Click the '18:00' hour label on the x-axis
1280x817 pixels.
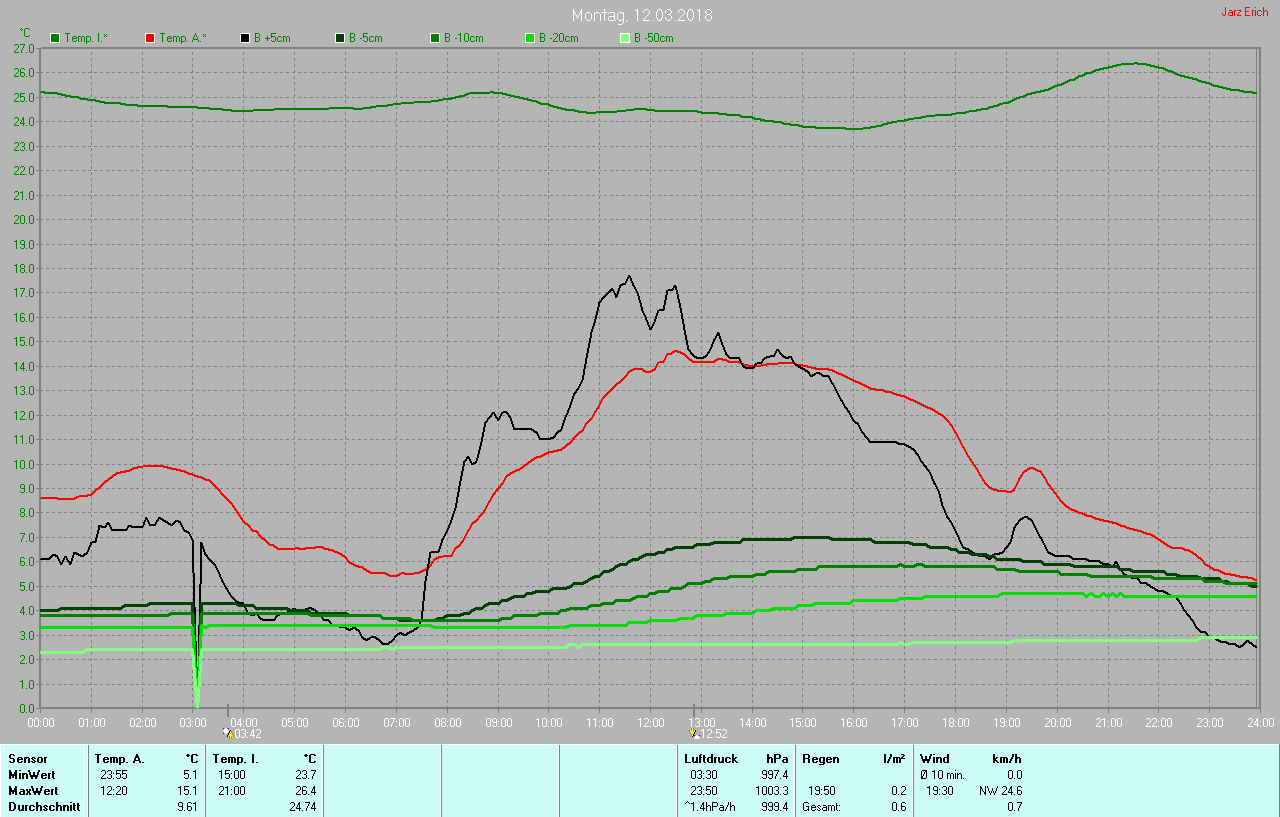955,722
